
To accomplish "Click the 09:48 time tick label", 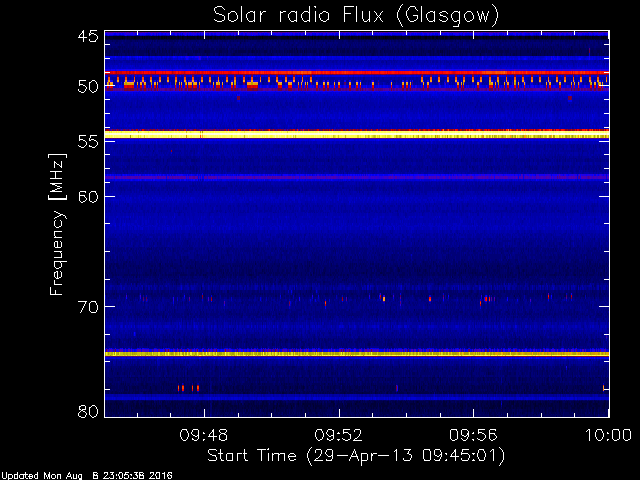I will [204, 436].
